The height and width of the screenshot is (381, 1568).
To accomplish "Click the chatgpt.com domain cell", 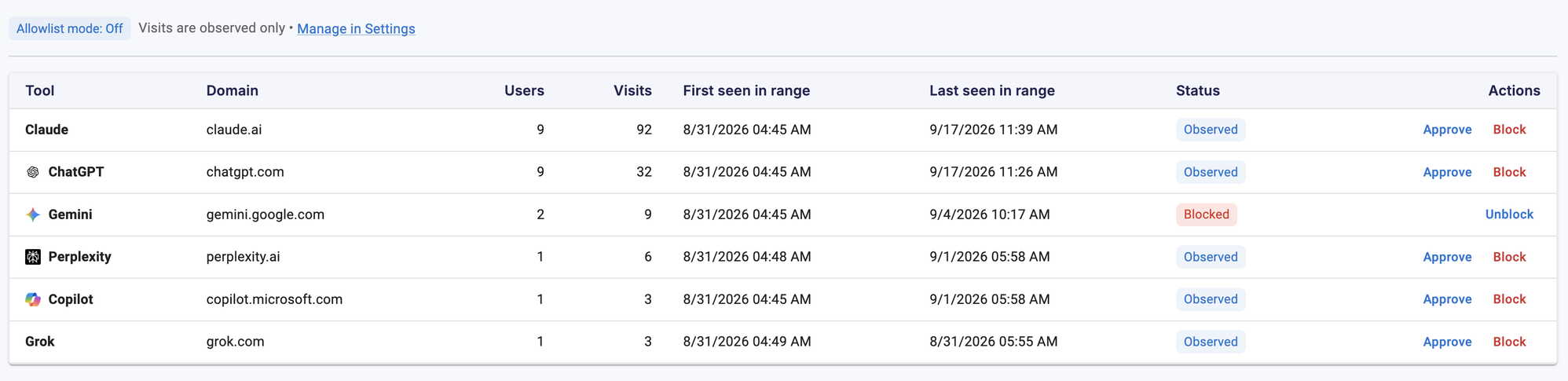I will pyautogui.click(x=245, y=172).
